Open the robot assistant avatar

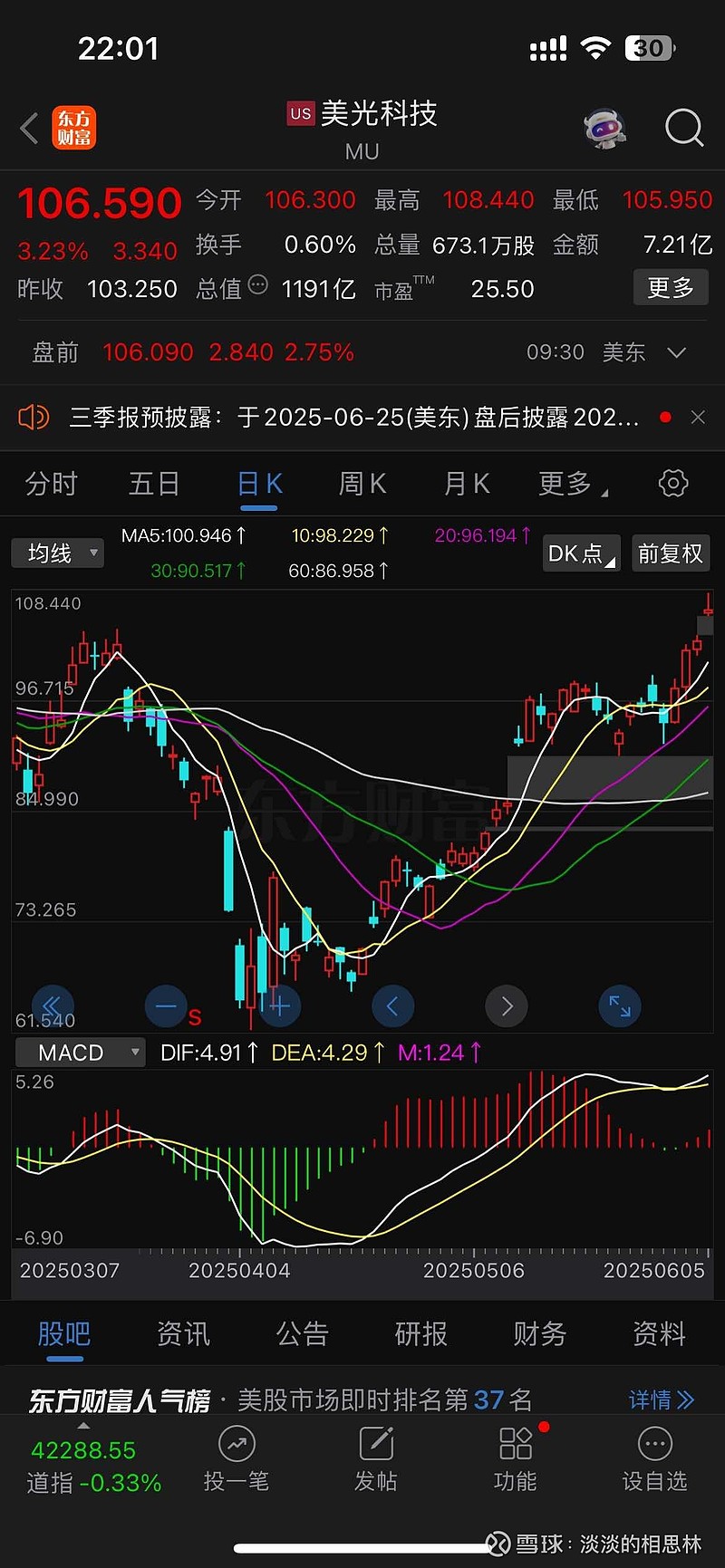[x=604, y=129]
